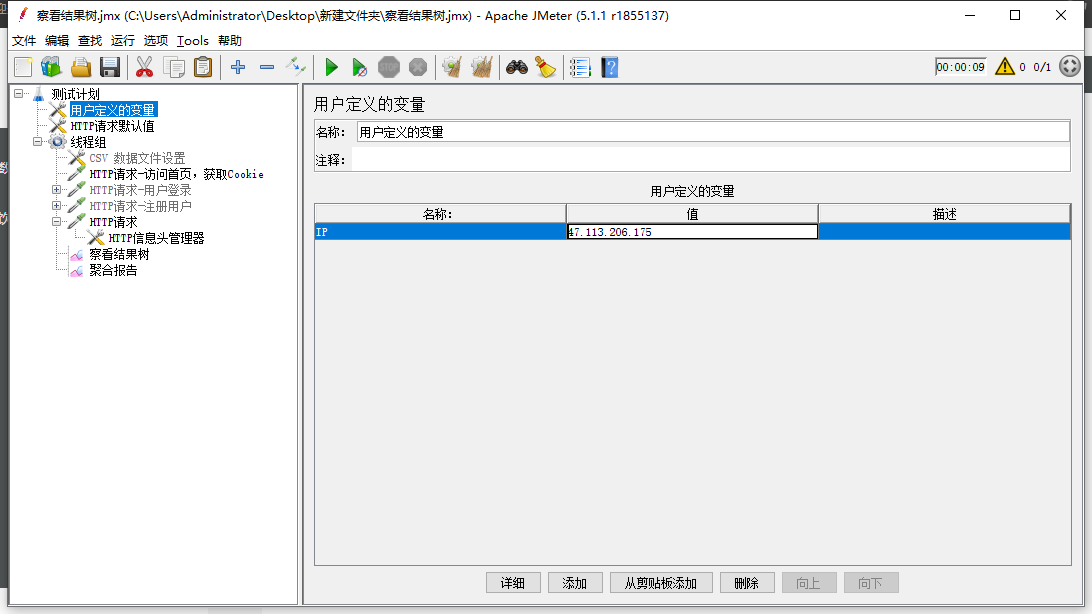Click the Clear results broom icon
Image resolution: width=1092 pixels, height=614 pixels.
(452, 67)
